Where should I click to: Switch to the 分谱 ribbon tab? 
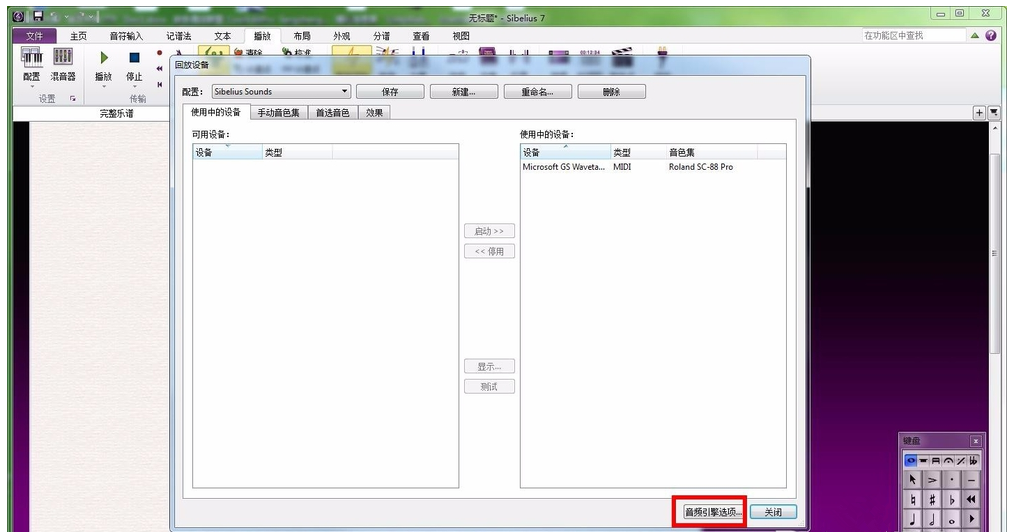point(381,36)
